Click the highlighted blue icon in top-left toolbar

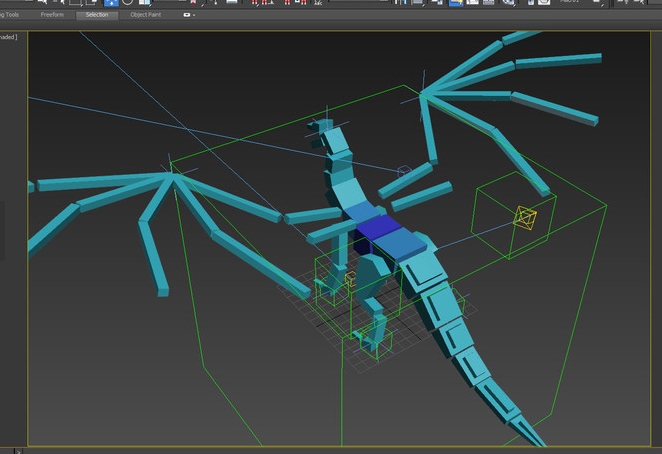tap(110, 3)
